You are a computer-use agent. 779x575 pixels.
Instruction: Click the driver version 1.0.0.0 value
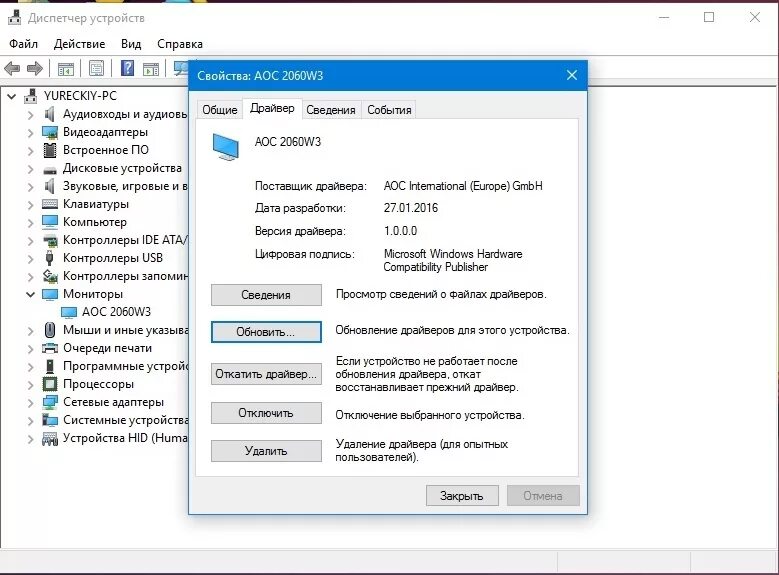tap(400, 231)
